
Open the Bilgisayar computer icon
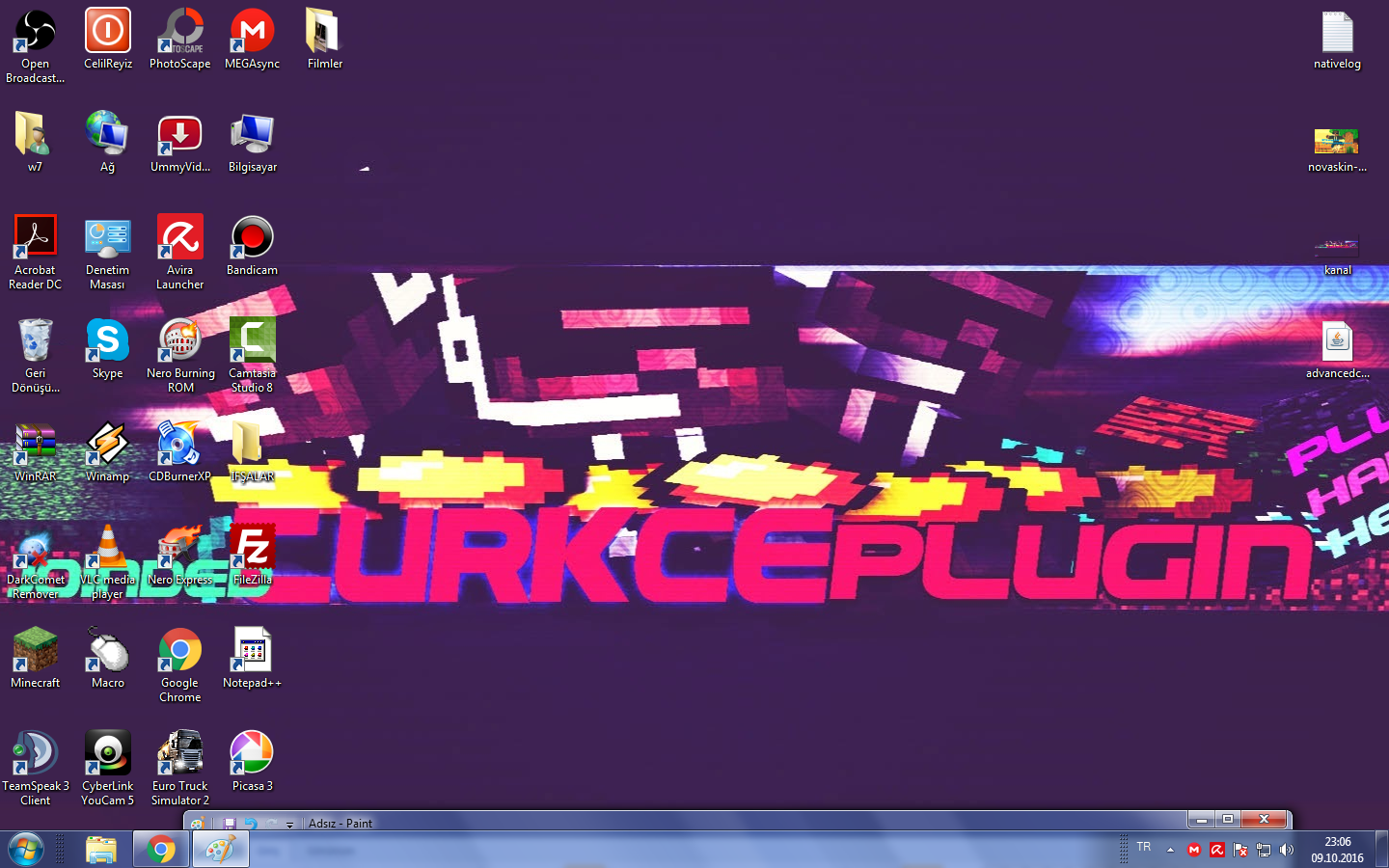253,142
